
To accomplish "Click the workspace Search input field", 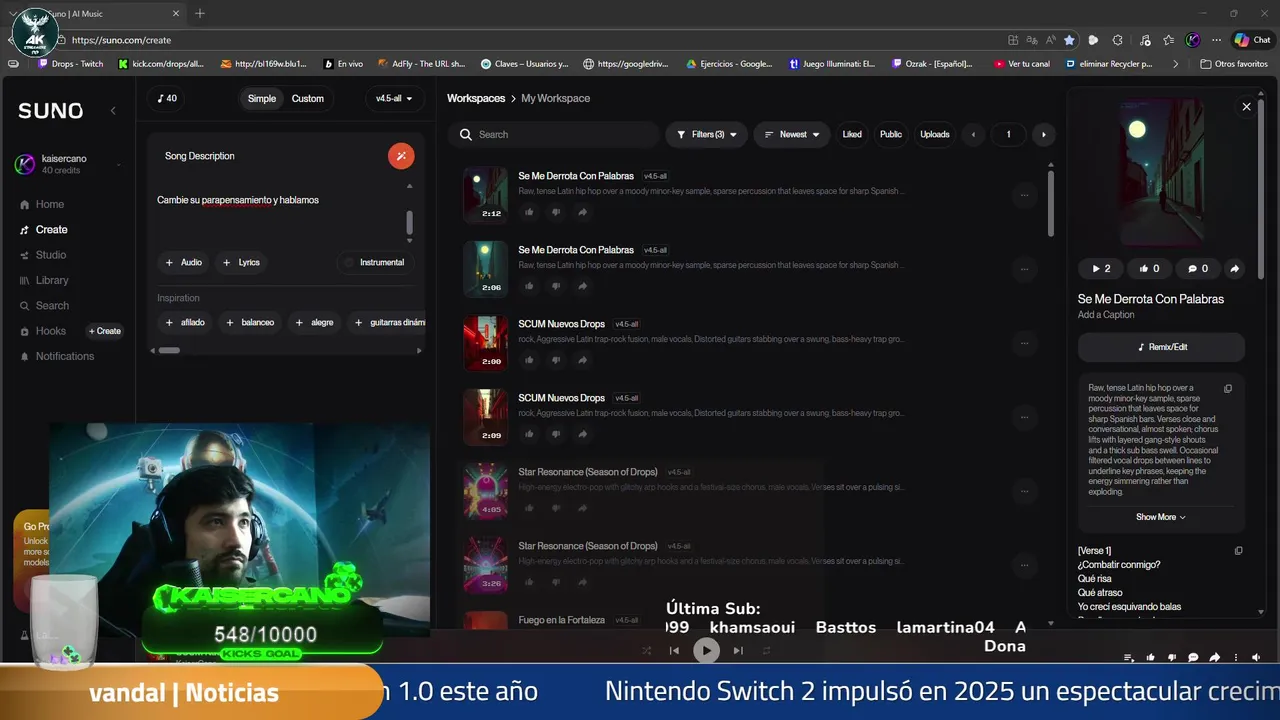I will coord(554,134).
